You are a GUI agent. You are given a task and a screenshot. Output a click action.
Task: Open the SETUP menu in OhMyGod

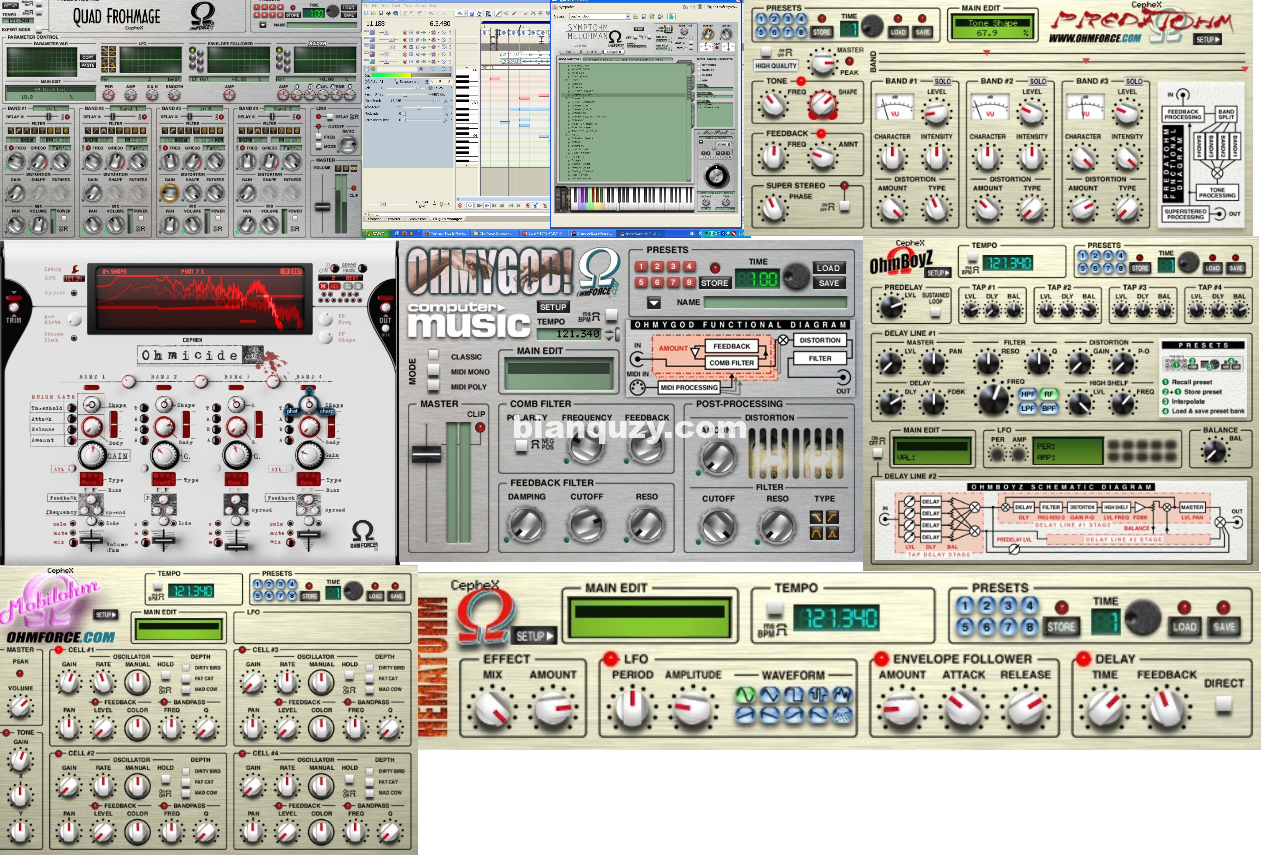554,307
